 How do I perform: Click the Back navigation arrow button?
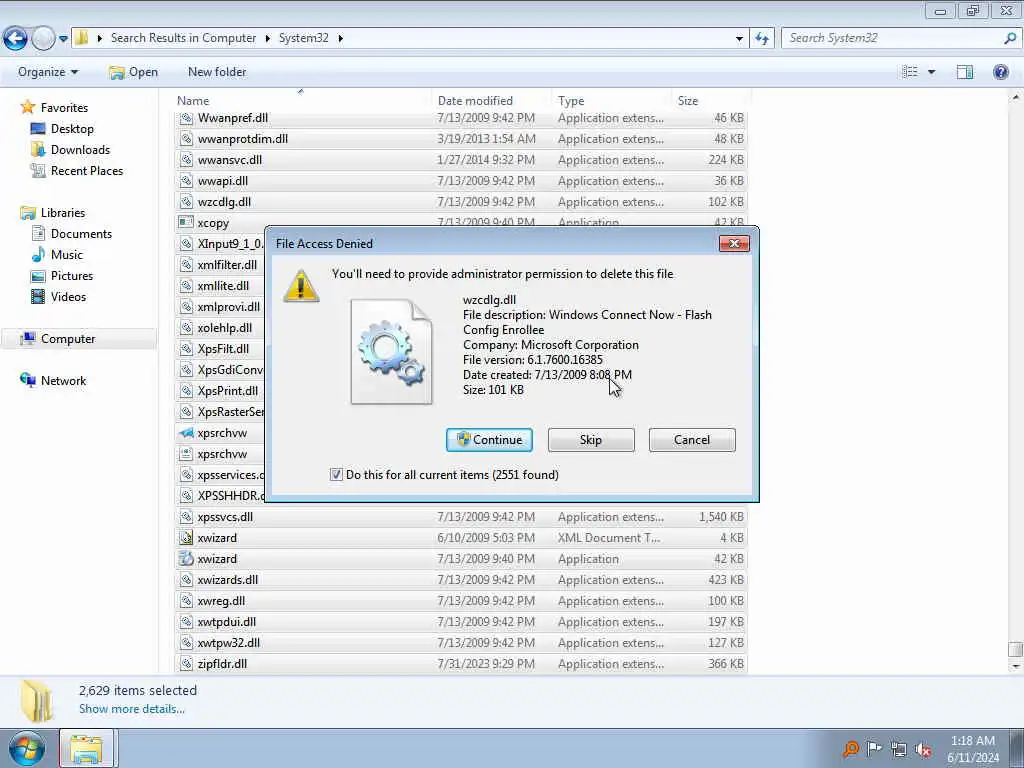(15, 38)
